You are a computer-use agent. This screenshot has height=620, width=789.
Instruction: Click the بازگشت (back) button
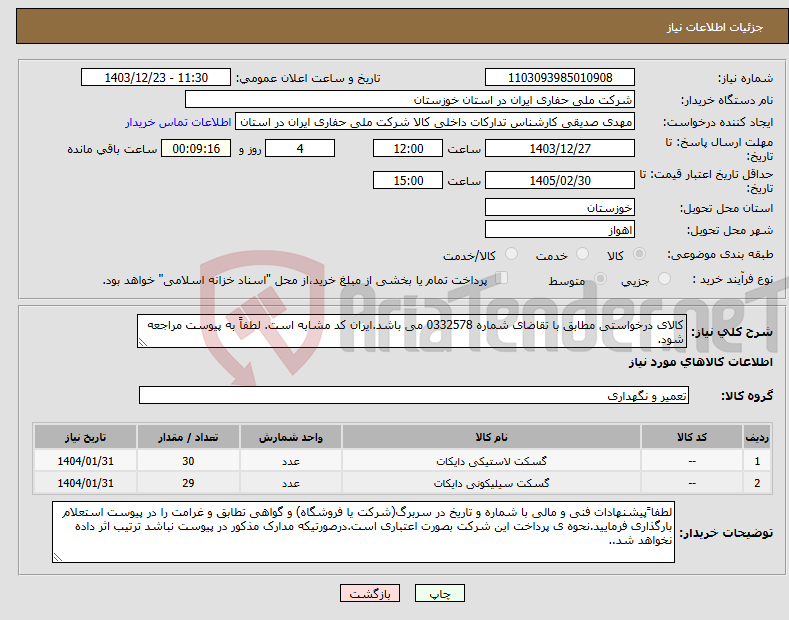(370, 593)
